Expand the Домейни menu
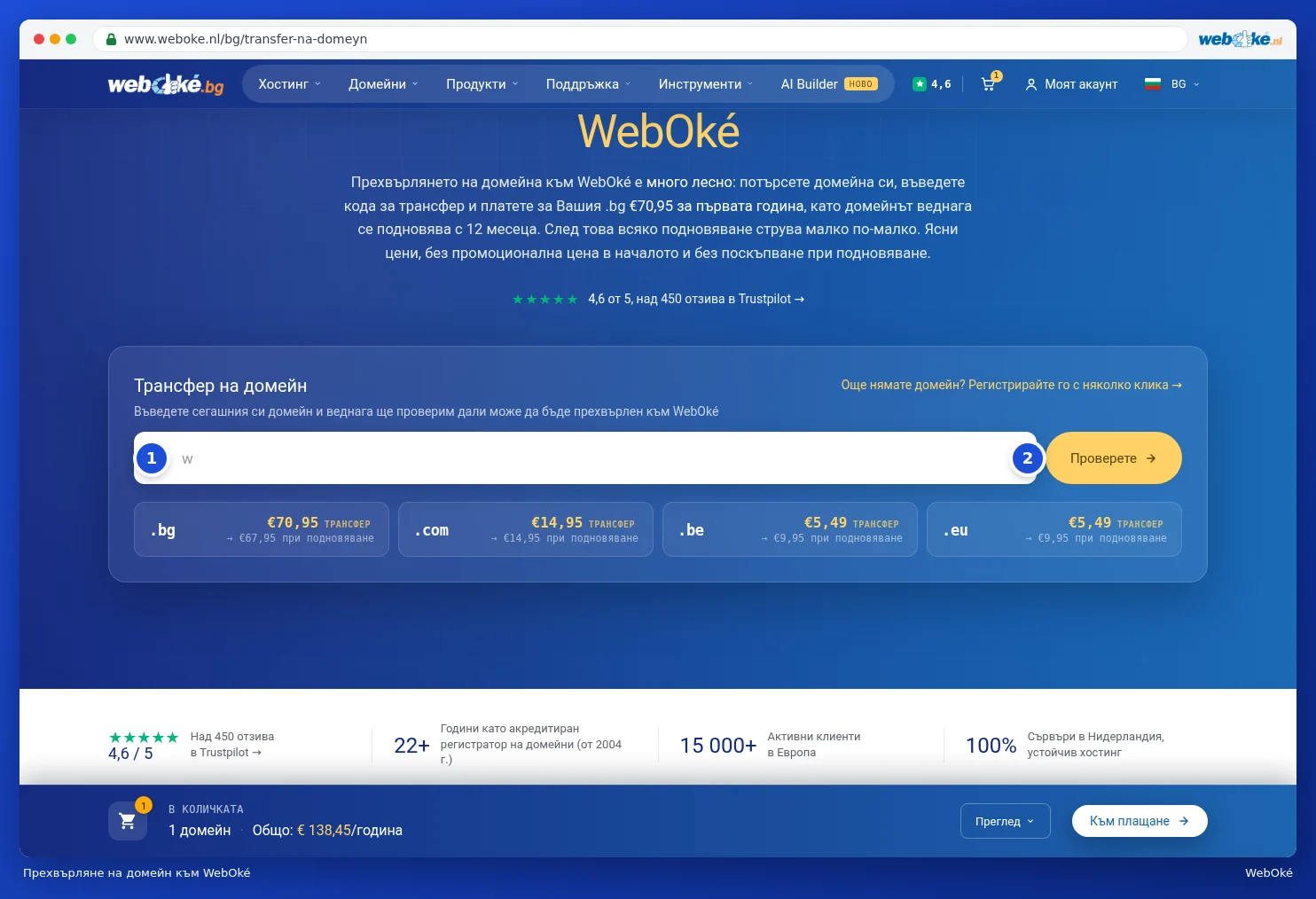The width and height of the screenshot is (1316, 899). pos(383,84)
